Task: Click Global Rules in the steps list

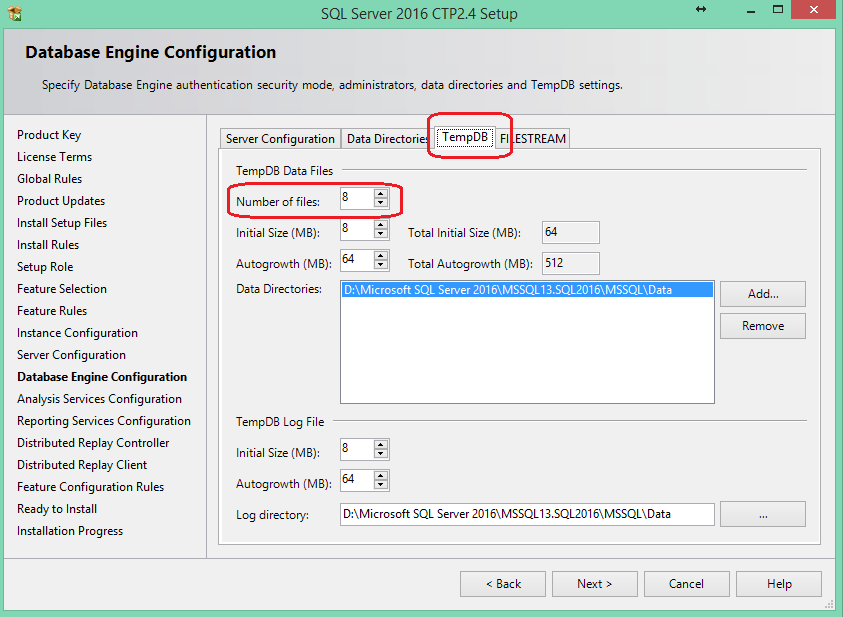Action: (x=49, y=179)
